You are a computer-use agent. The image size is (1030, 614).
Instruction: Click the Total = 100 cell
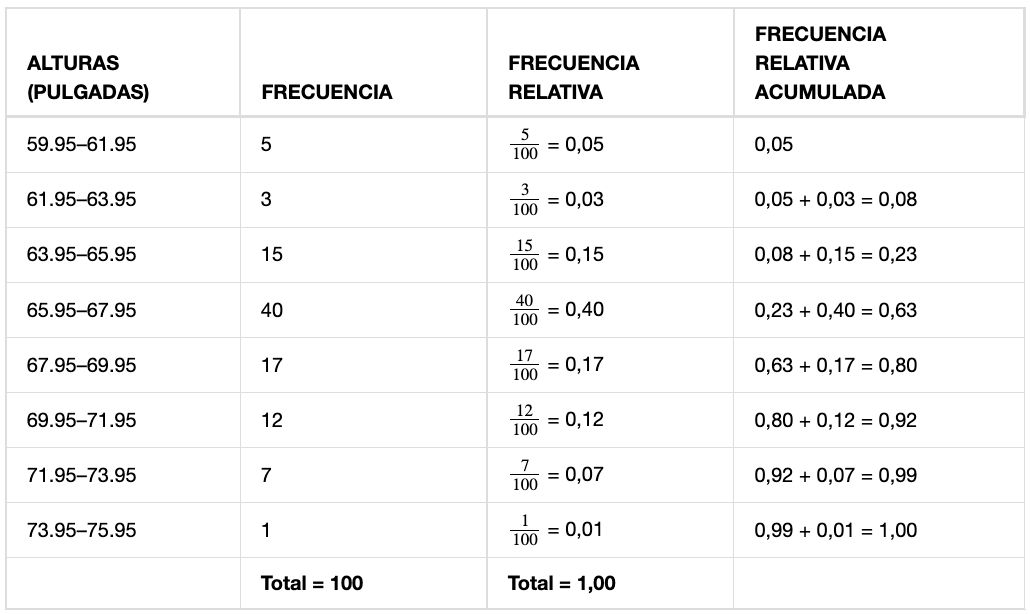[312, 583]
